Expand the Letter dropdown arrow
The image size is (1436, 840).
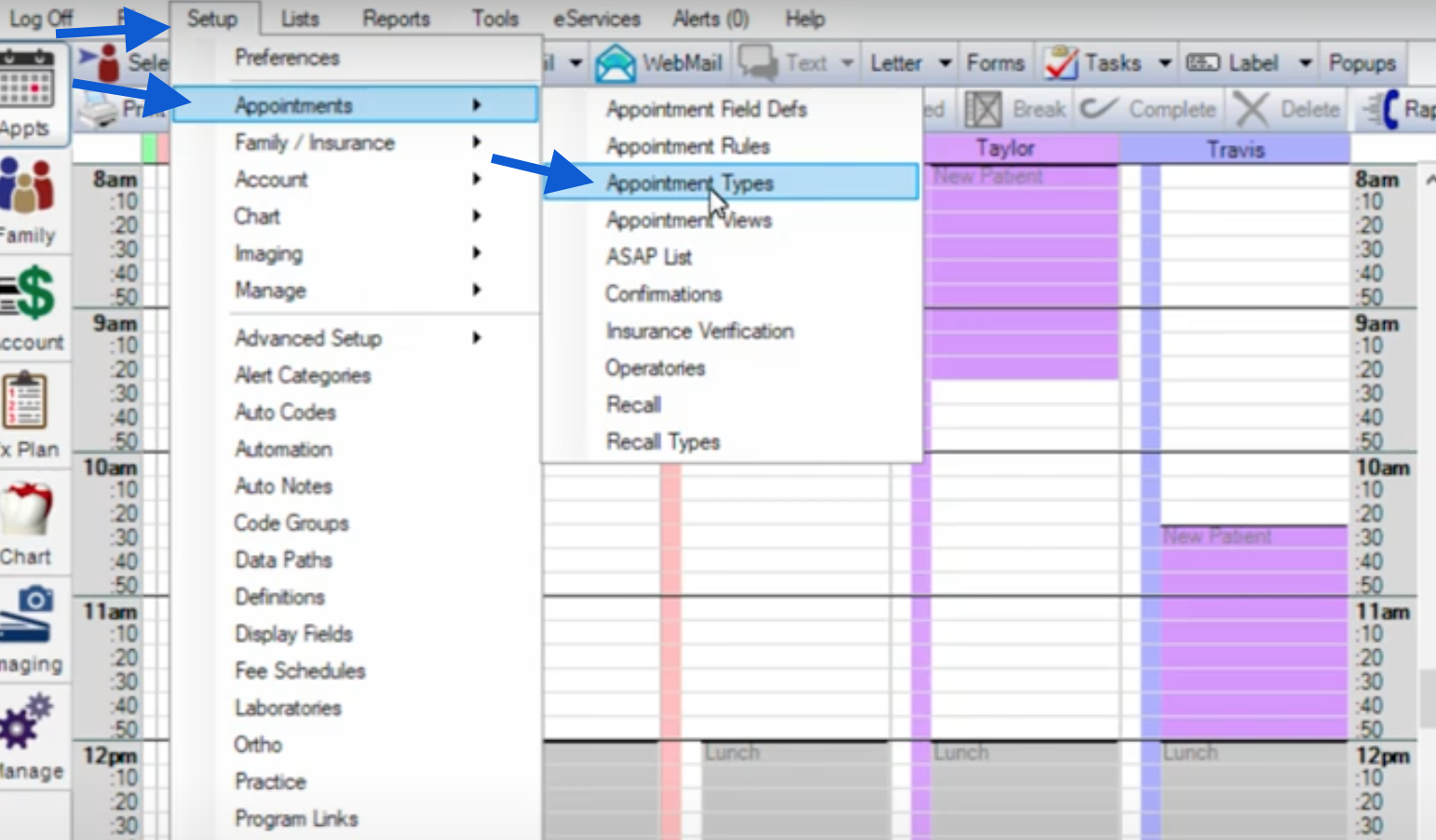click(945, 63)
